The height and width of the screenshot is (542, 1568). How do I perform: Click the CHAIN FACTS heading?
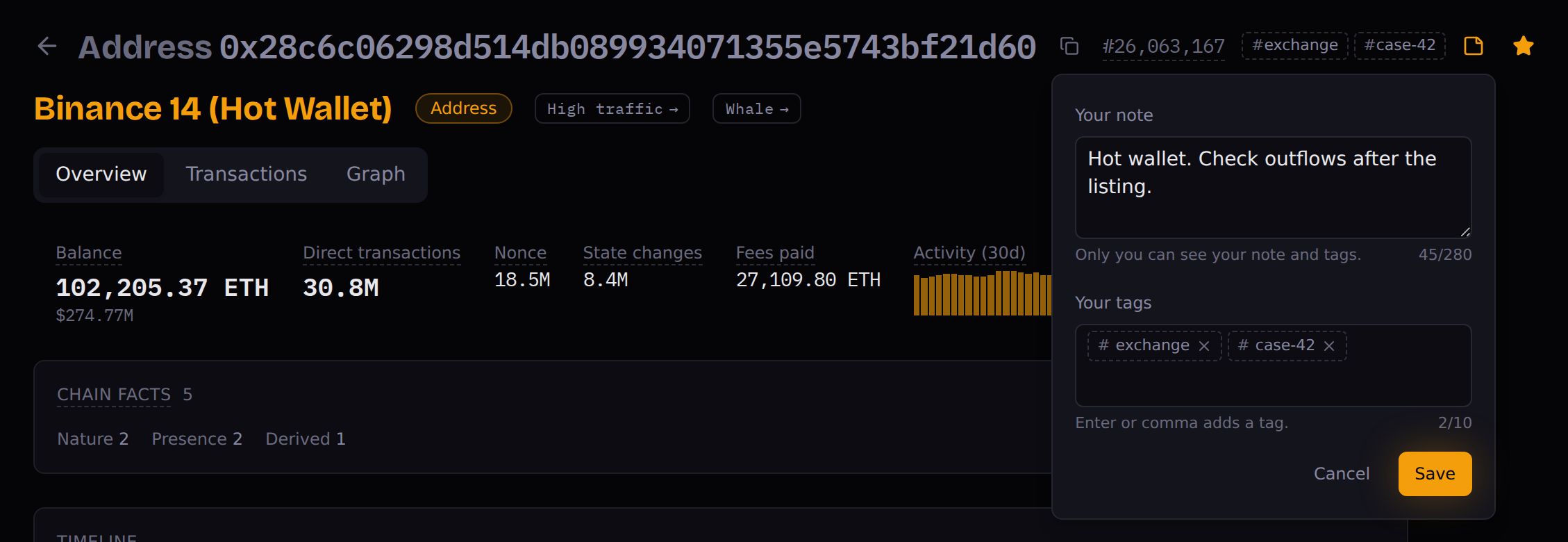(114, 395)
